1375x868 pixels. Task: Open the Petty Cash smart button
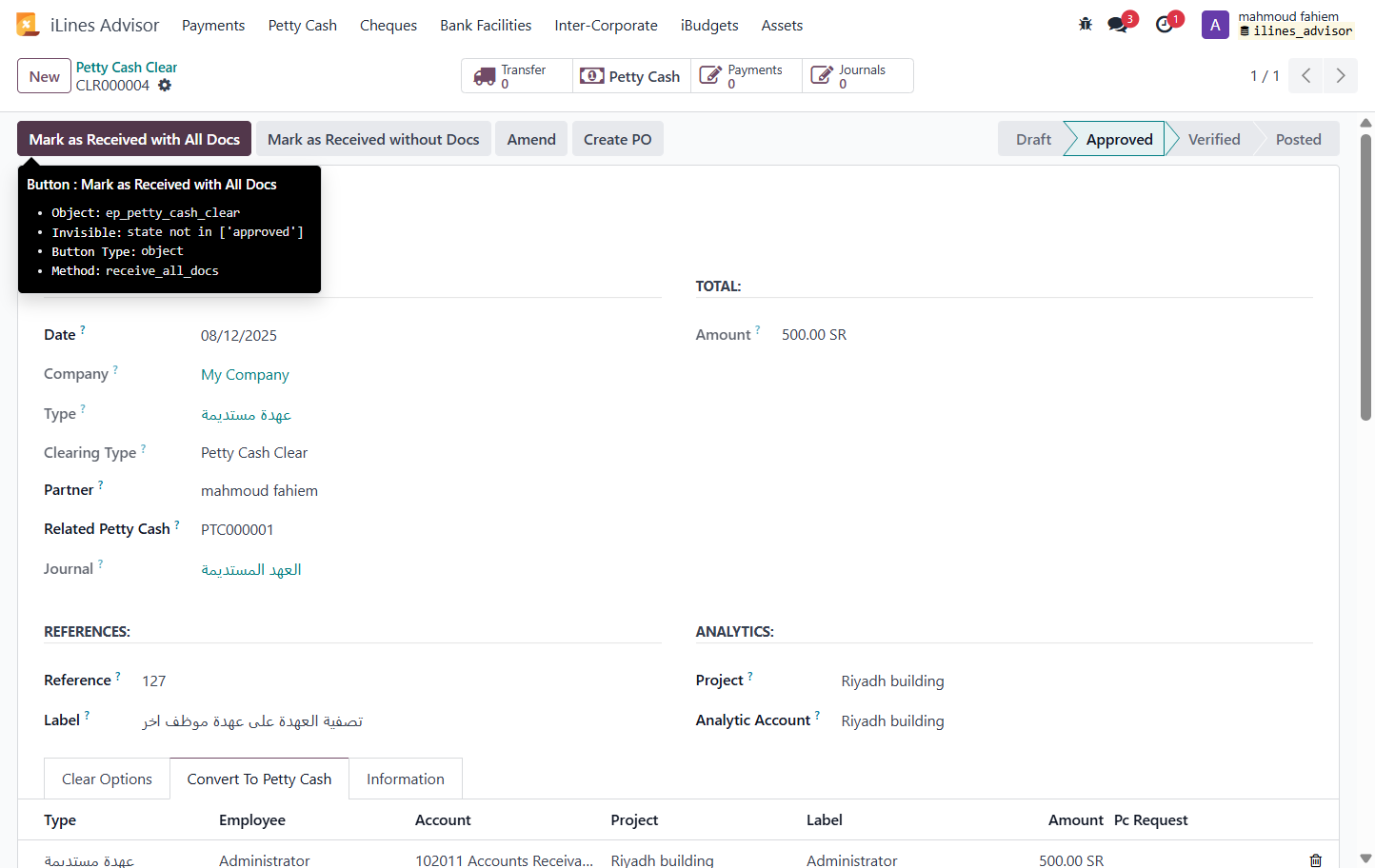pos(629,76)
